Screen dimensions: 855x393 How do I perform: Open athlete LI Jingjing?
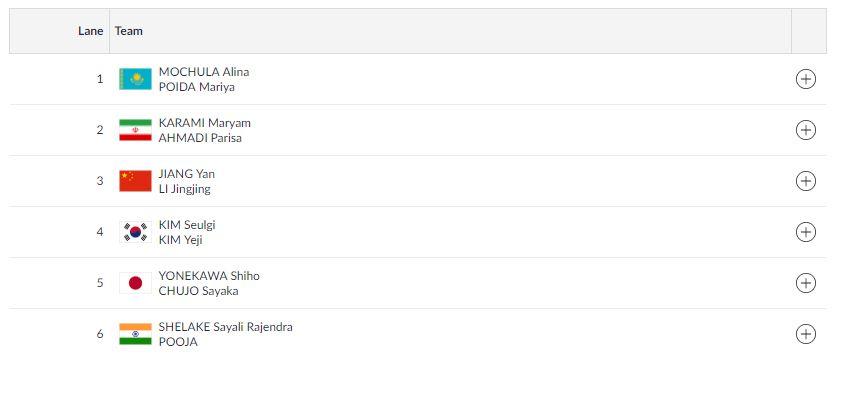[x=184, y=189]
